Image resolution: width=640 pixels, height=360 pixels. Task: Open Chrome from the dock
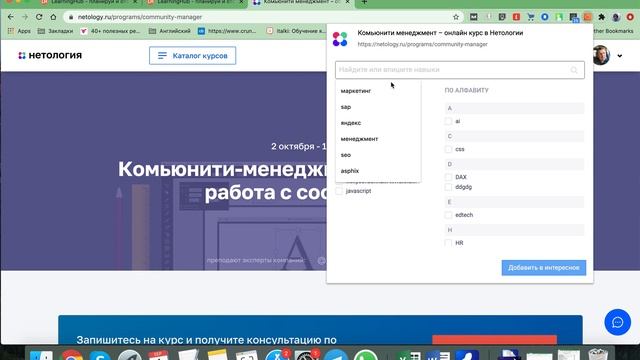[x=72, y=356]
